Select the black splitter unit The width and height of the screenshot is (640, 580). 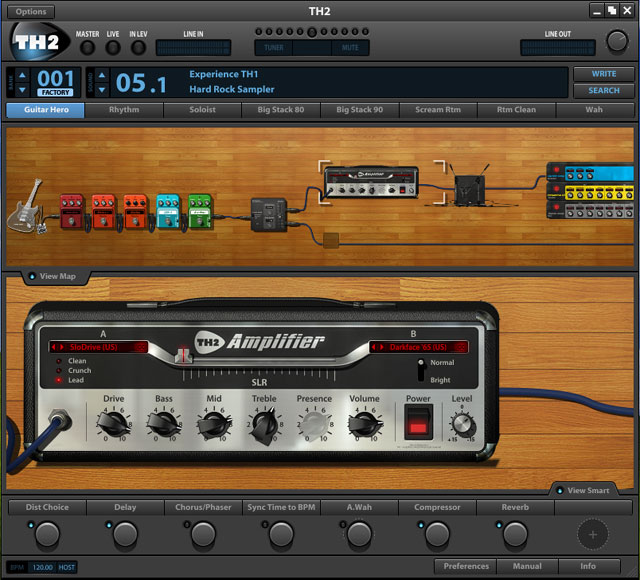point(269,215)
